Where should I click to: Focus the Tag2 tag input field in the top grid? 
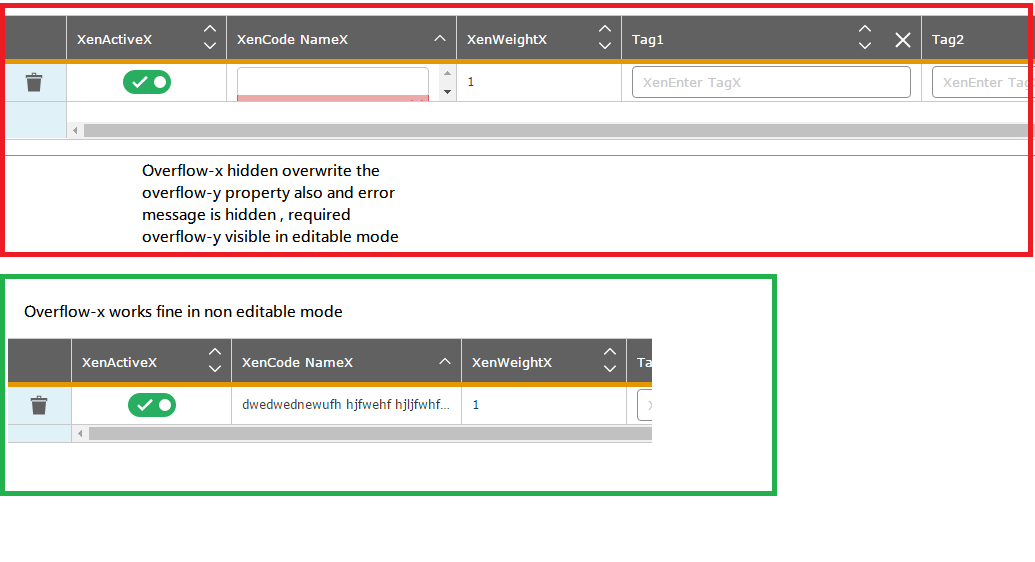982,82
